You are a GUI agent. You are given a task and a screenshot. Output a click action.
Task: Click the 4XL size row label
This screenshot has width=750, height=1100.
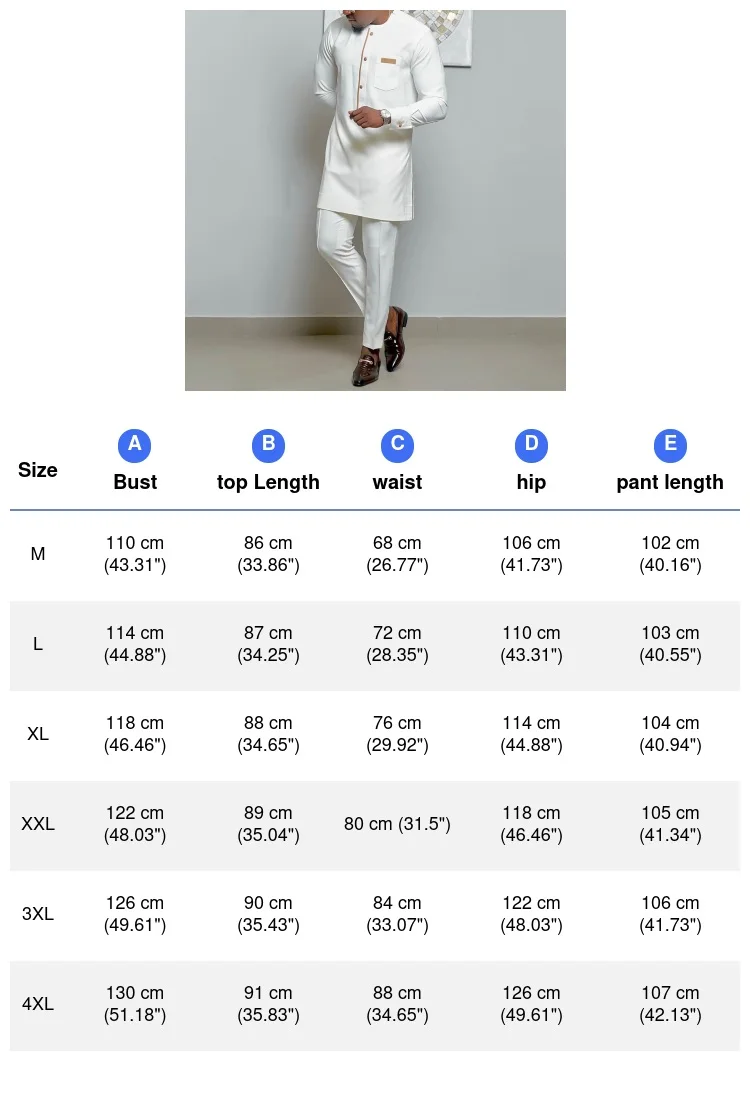pyautogui.click(x=38, y=1004)
